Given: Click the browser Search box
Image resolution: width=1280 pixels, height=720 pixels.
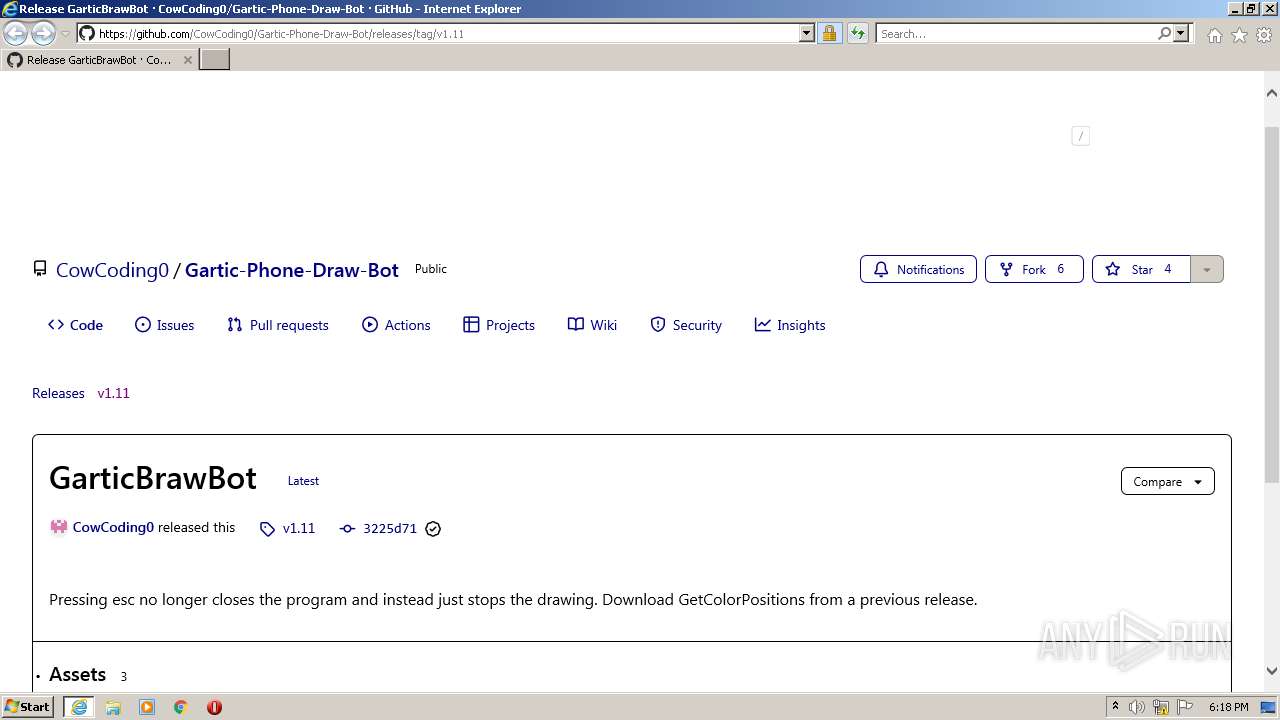Looking at the screenshot, I should (1016, 33).
